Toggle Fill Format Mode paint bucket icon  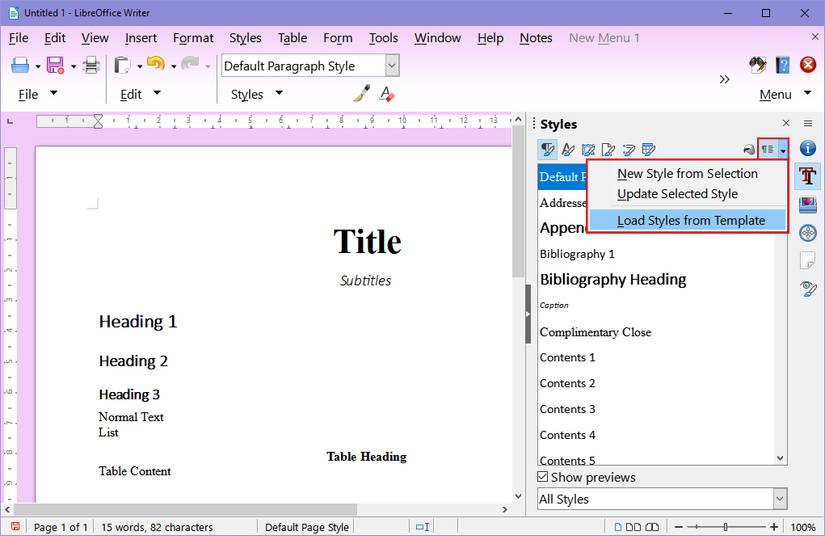[x=749, y=150]
